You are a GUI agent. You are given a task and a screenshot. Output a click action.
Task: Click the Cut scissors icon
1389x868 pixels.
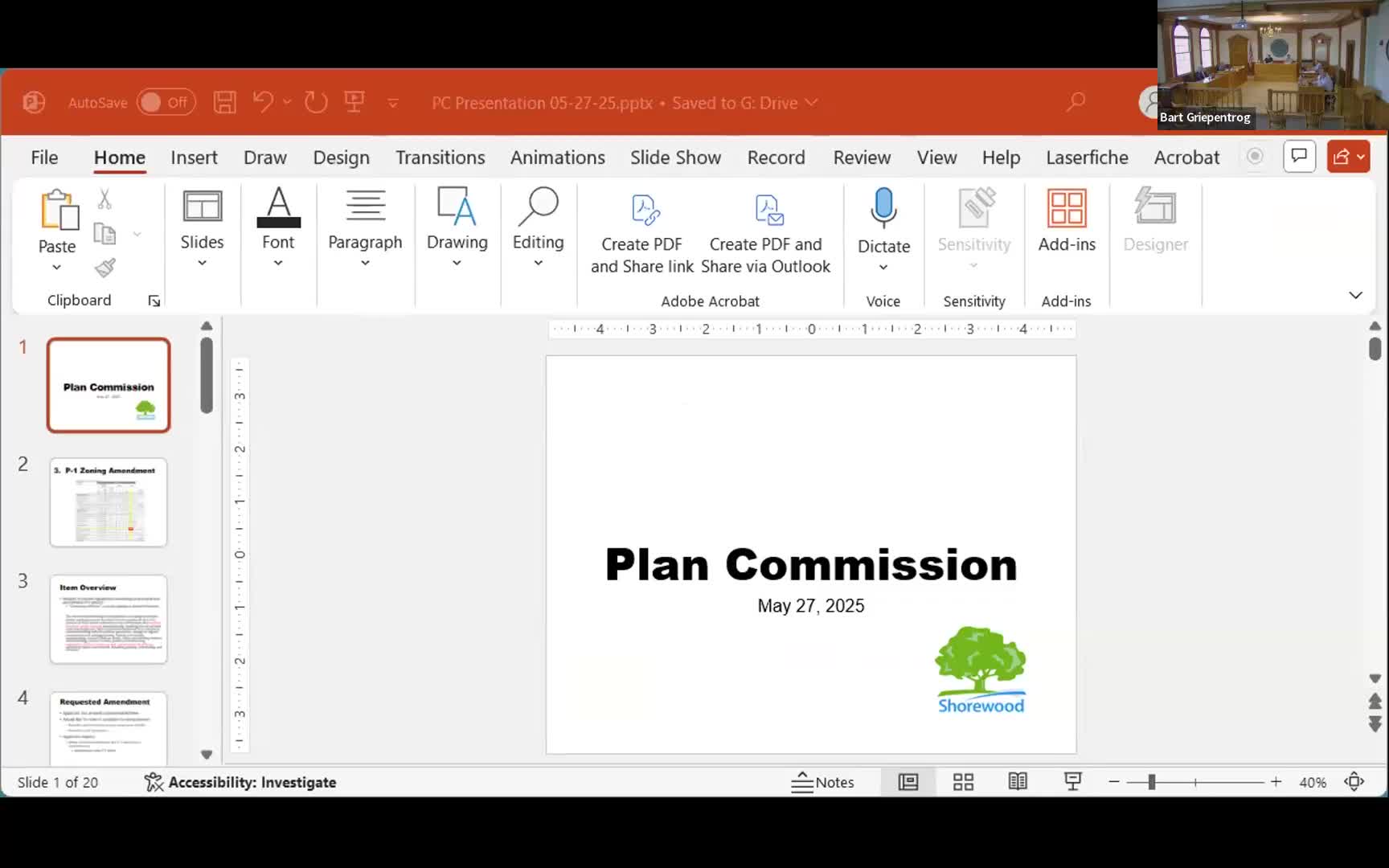coord(104,199)
